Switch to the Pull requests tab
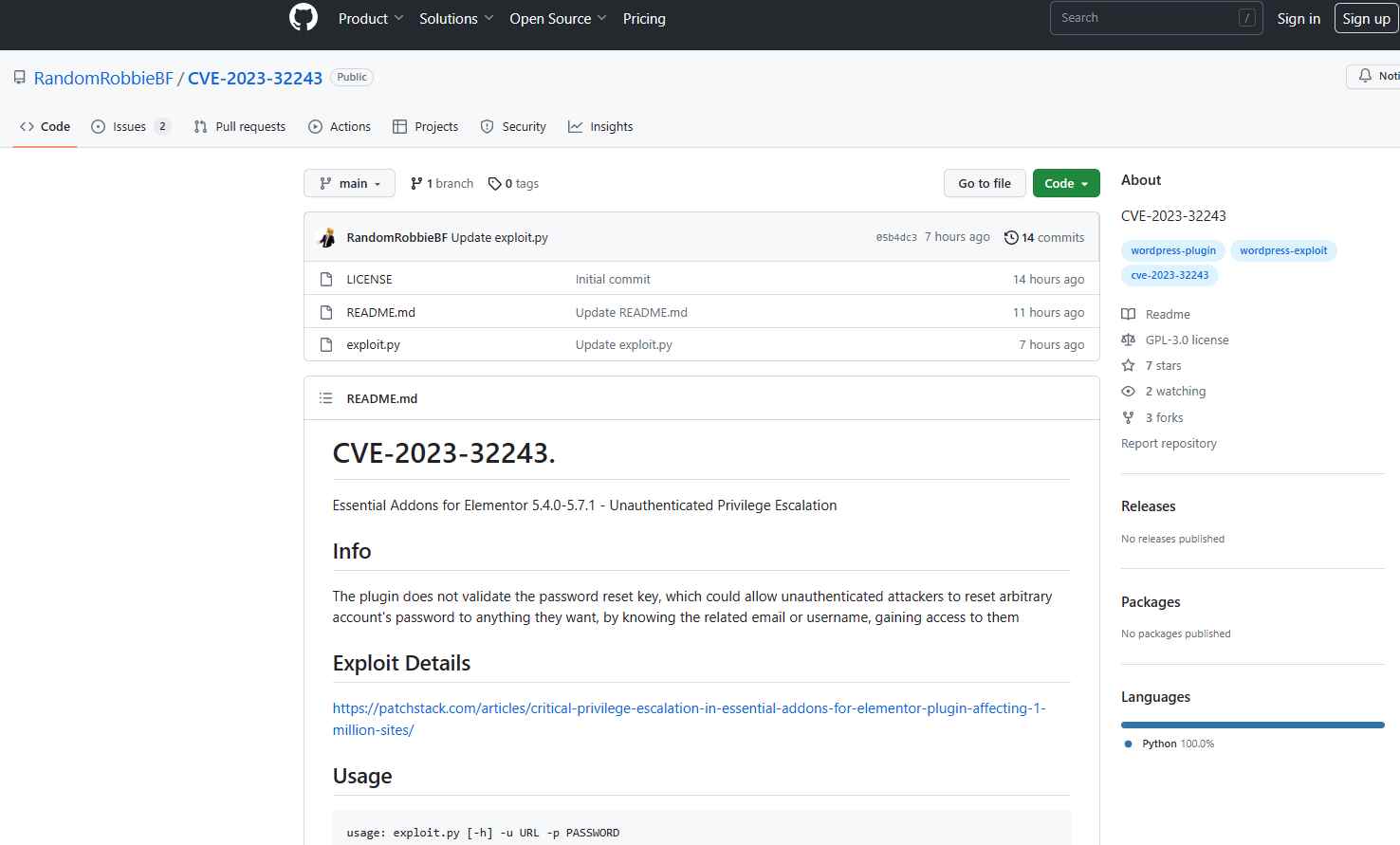The width and height of the screenshot is (1400, 845). pos(239,126)
